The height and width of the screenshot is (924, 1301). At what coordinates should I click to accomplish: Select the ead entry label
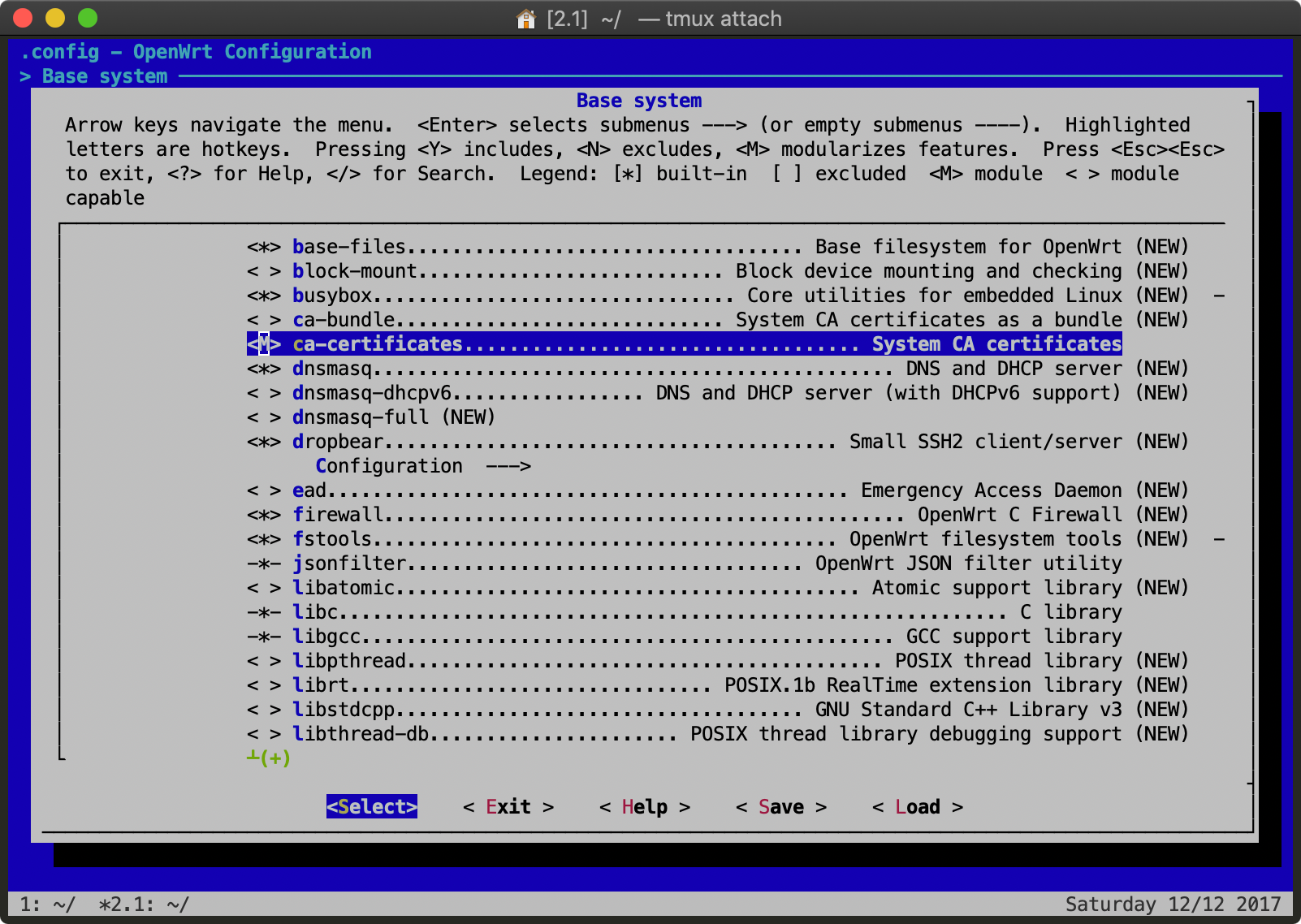click(309, 490)
